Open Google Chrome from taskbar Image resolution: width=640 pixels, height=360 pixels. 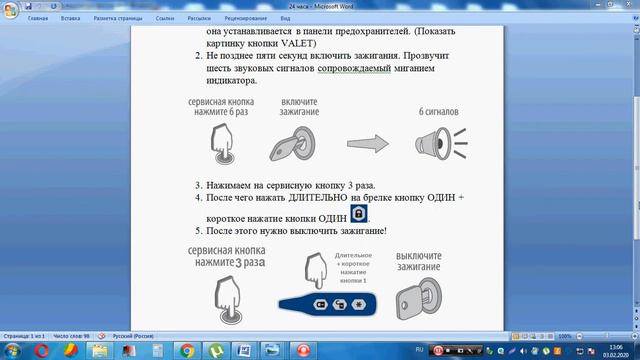(187, 351)
